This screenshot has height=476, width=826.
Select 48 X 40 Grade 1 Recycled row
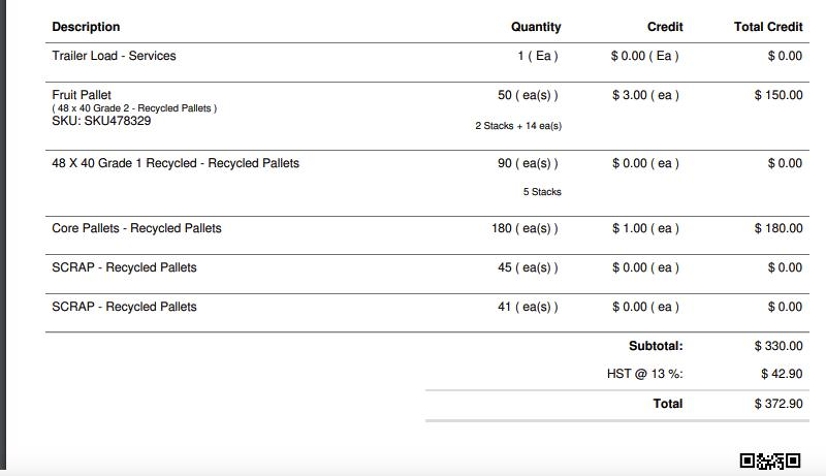pos(427,183)
